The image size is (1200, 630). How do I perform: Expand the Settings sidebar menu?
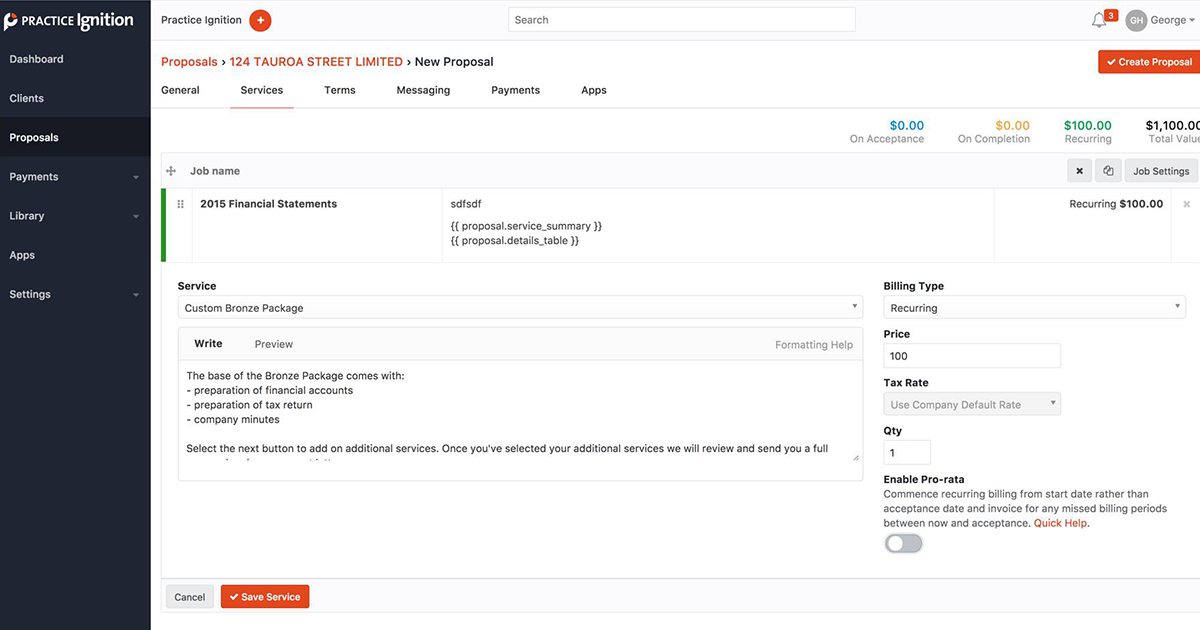tap(135, 295)
